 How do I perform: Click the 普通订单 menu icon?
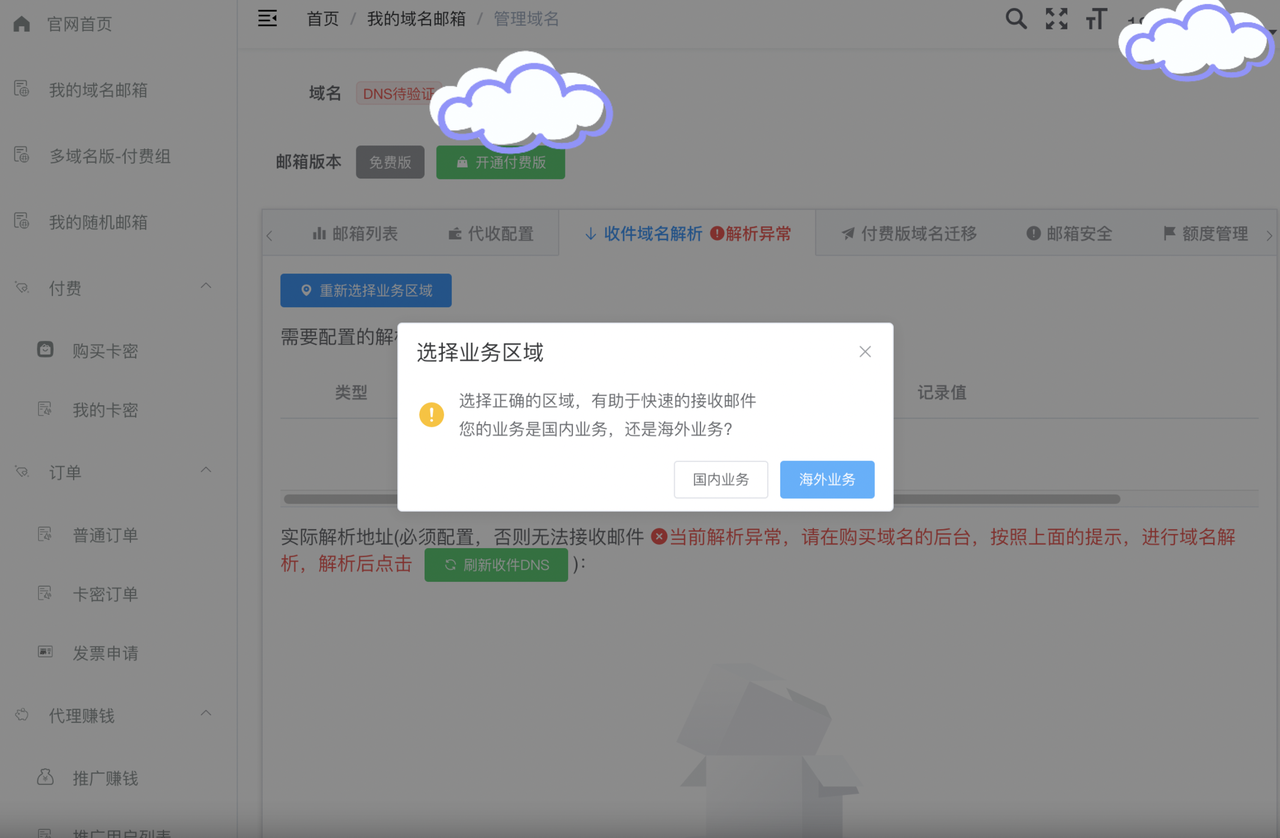pos(45,535)
